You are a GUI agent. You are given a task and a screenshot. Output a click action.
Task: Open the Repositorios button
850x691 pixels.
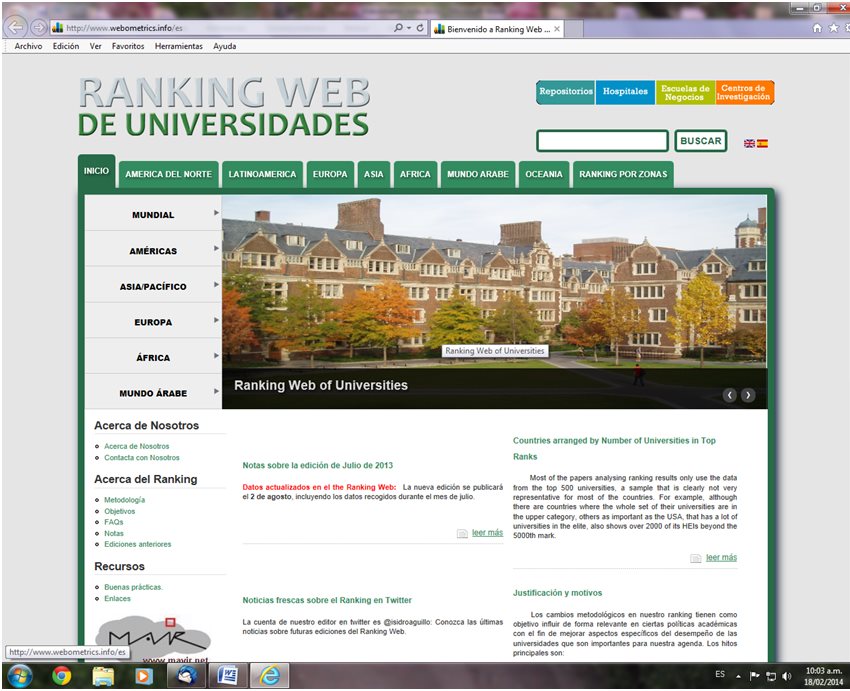(565, 92)
